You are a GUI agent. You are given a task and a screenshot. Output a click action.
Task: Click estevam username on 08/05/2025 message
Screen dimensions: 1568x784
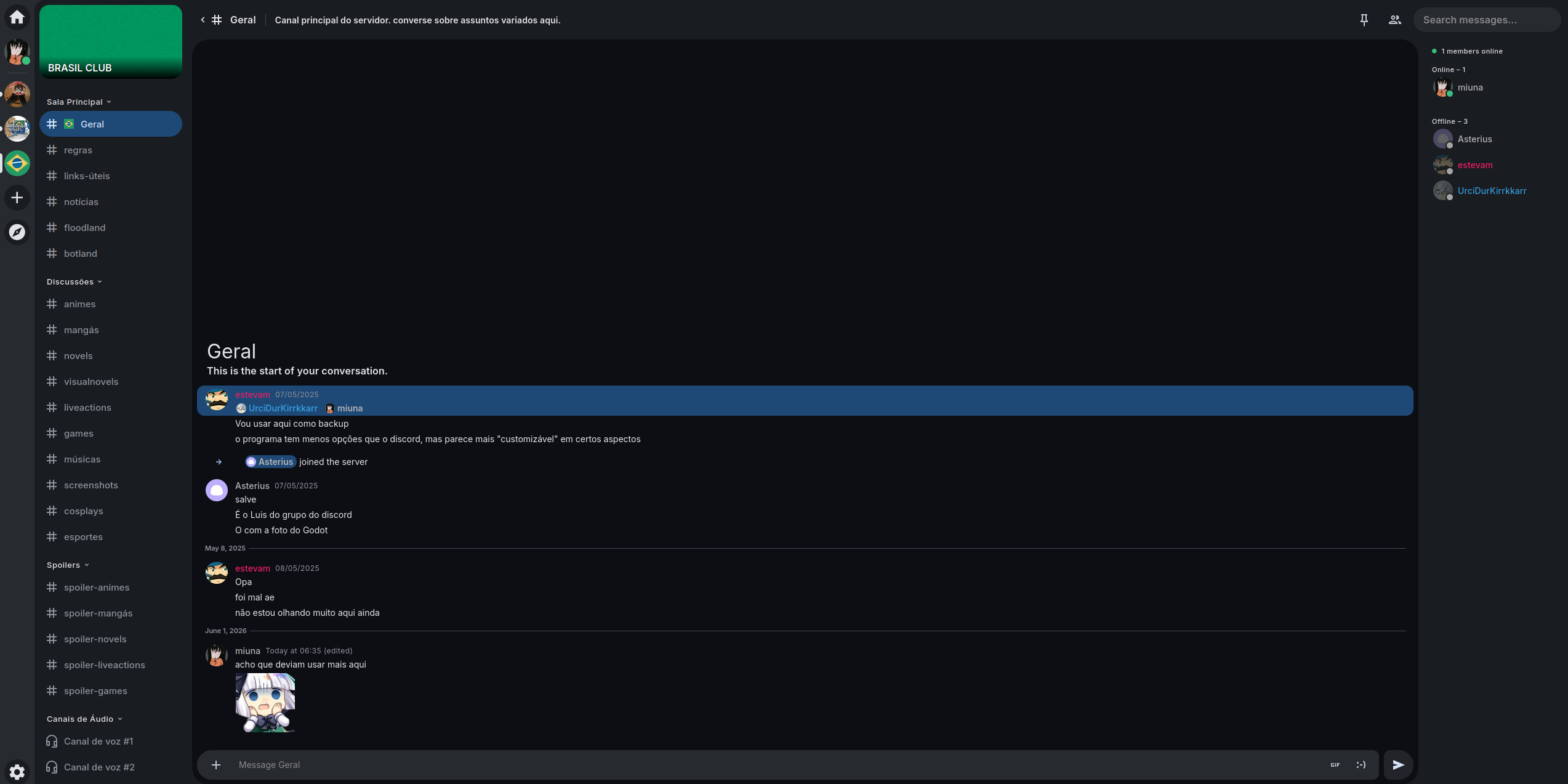point(252,568)
